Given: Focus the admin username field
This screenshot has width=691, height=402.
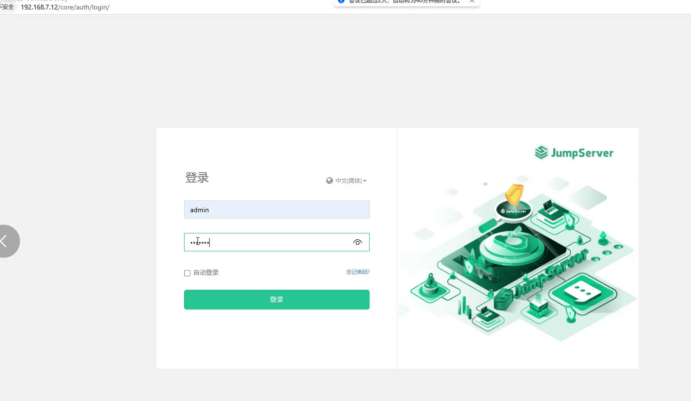Looking at the screenshot, I should [x=277, y=210].
